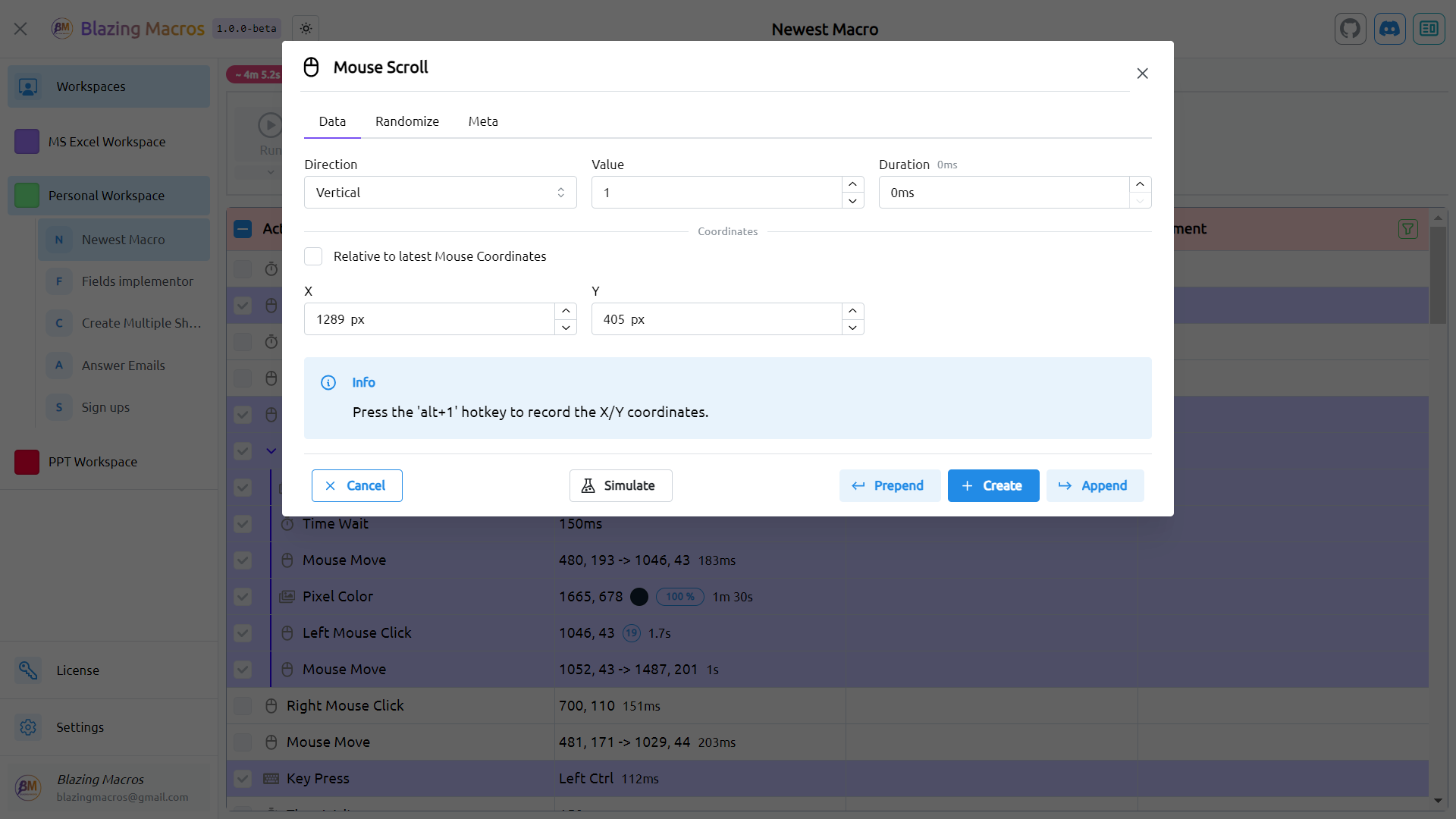Viewport: 1456px width, 819px height.
Task: Click the License key icon
Action: tap(28, 670)
